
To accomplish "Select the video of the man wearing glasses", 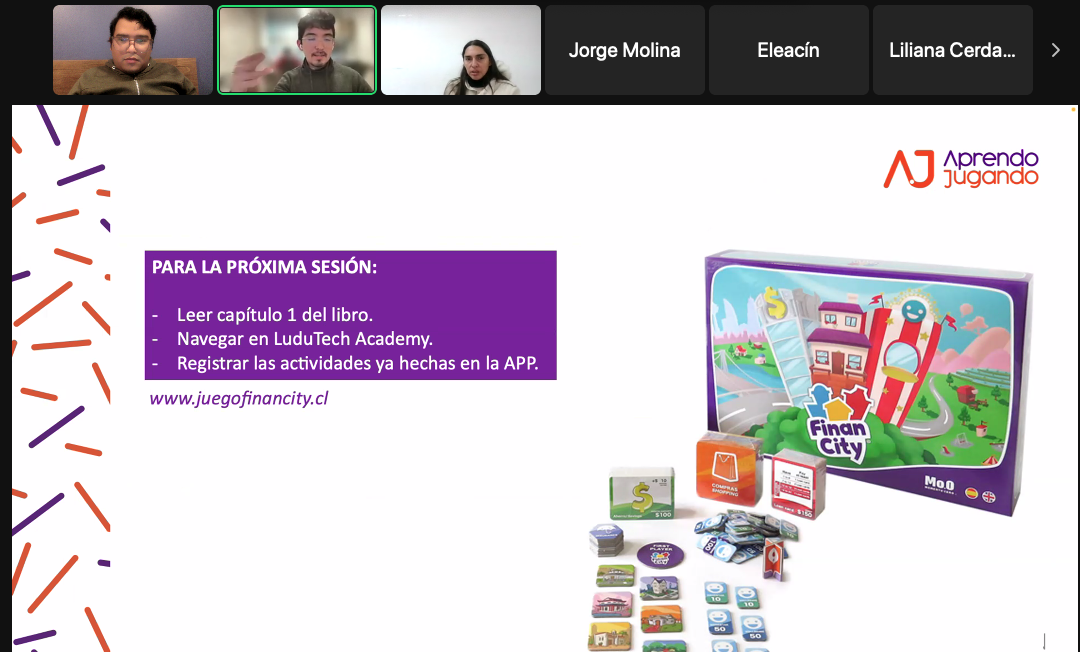I will [x=133, y=50].
